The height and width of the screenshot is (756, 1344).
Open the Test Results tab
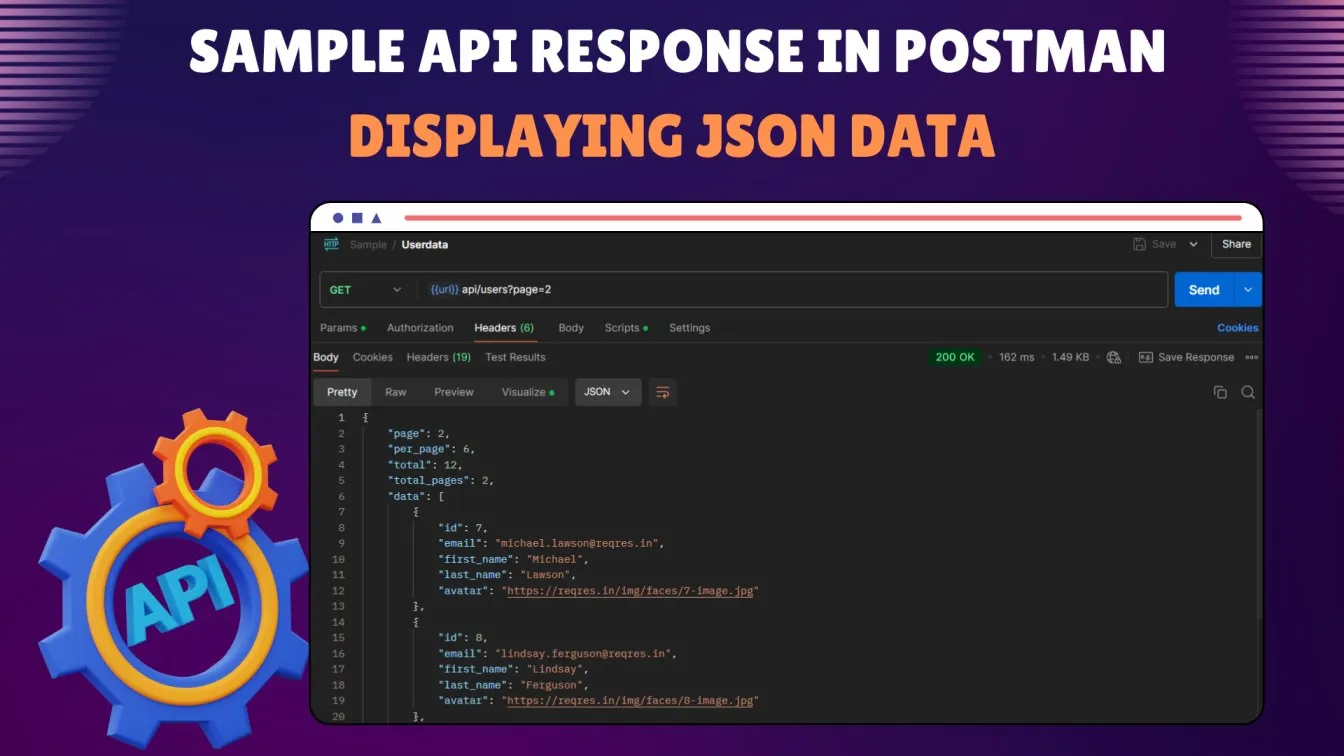tap(515, 357)
